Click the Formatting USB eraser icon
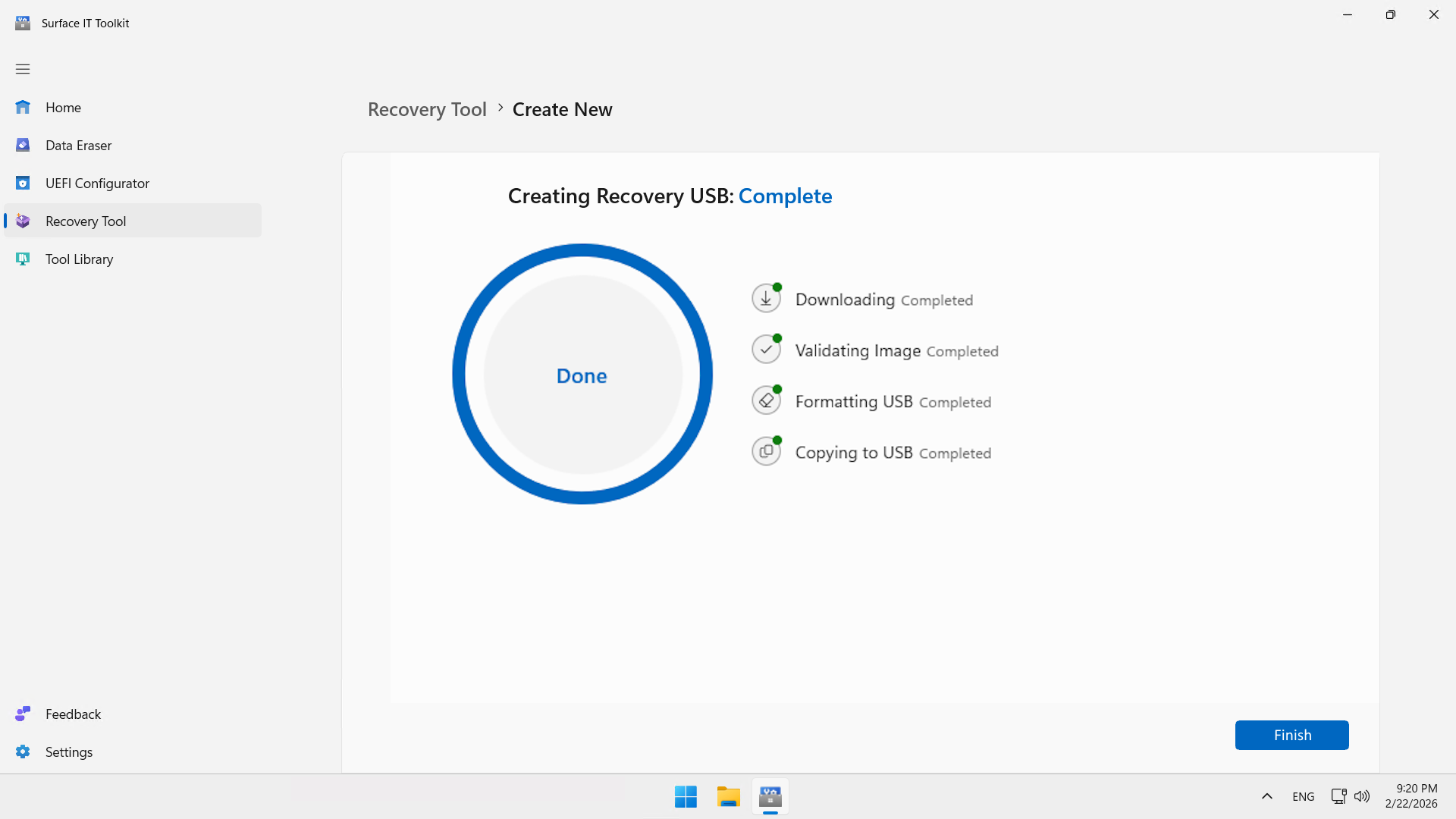The height and width of the screenshot is (819, 1456). point(766,400)
